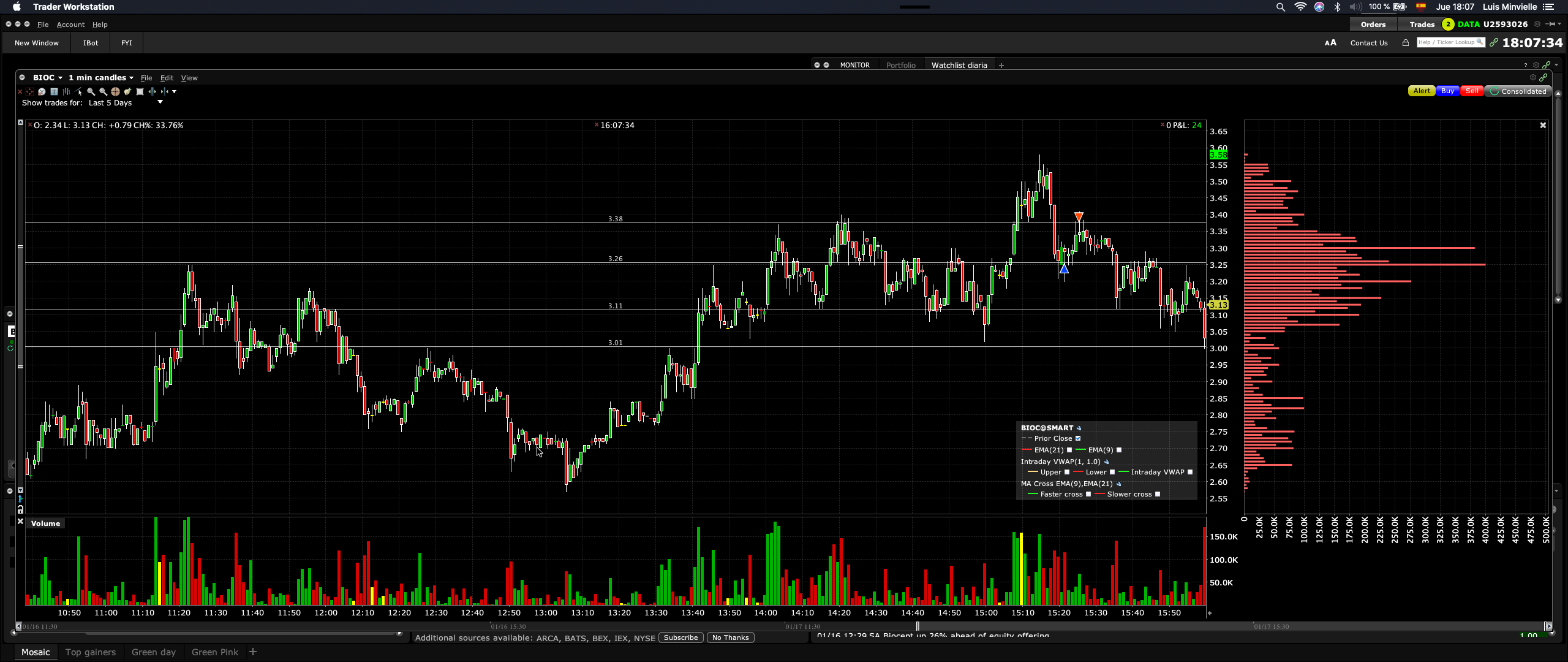
Task: Click the first magnifier zoom icon
Action: pos(91,92)
